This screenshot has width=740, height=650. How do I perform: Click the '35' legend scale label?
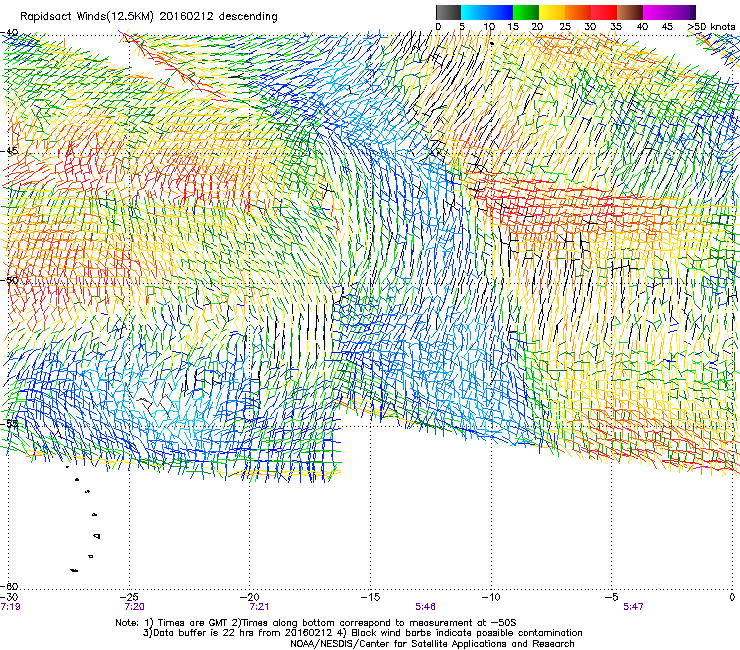click(x=616, y=27)
